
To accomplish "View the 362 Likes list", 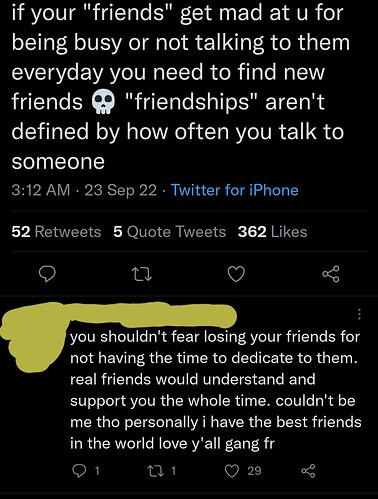I will pyautogui.click(x=272, y=232).
